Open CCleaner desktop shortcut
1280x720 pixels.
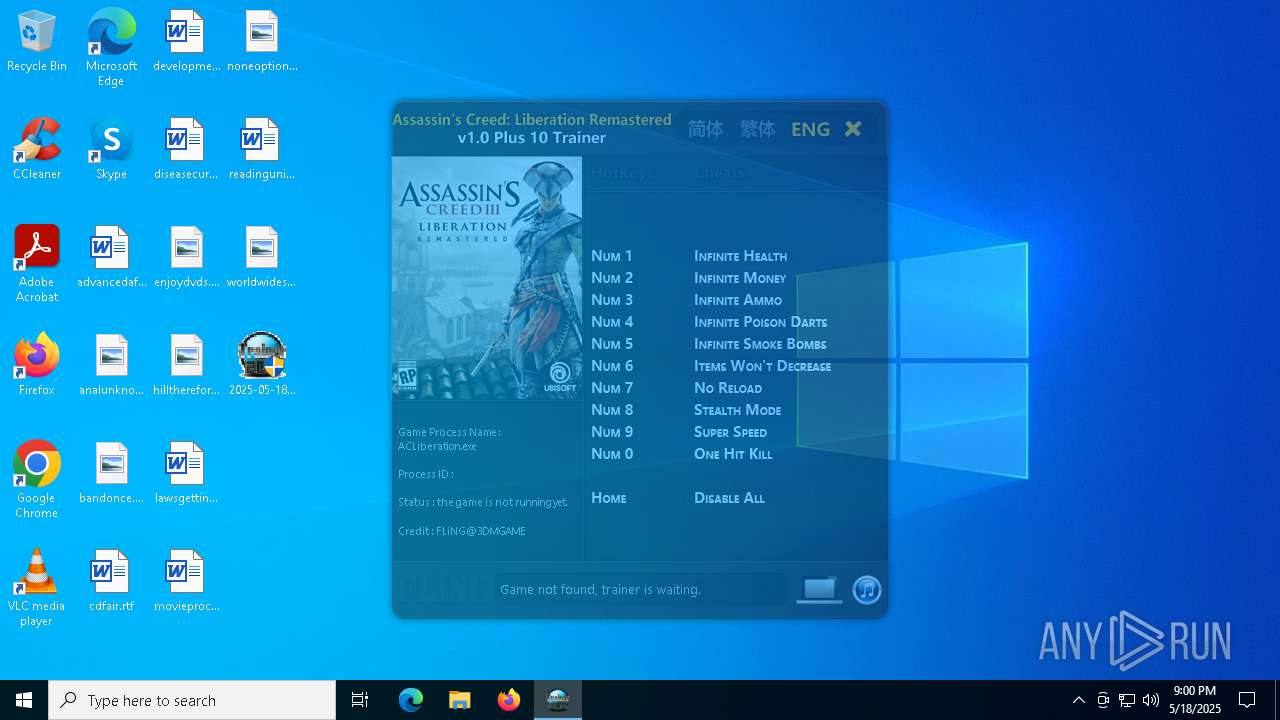(x=37, y=150)
